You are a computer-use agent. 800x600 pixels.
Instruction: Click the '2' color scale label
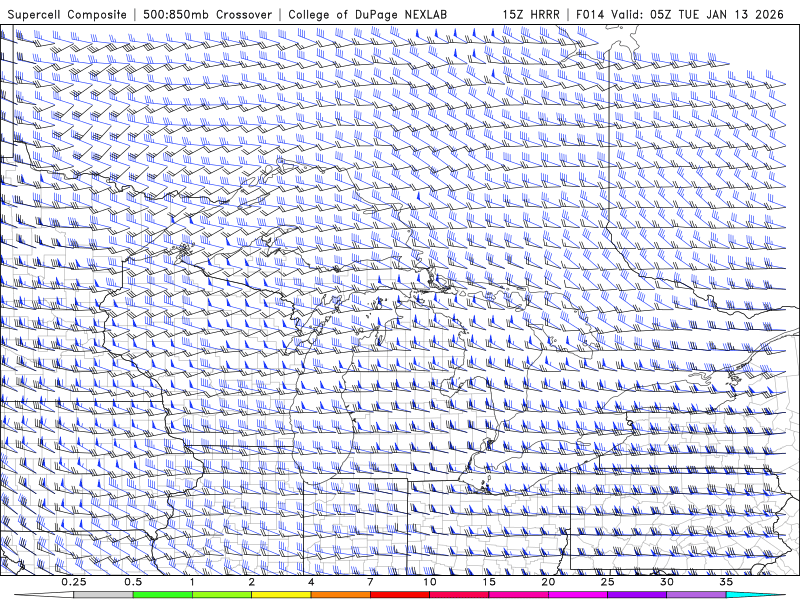[x=252, y=582]
